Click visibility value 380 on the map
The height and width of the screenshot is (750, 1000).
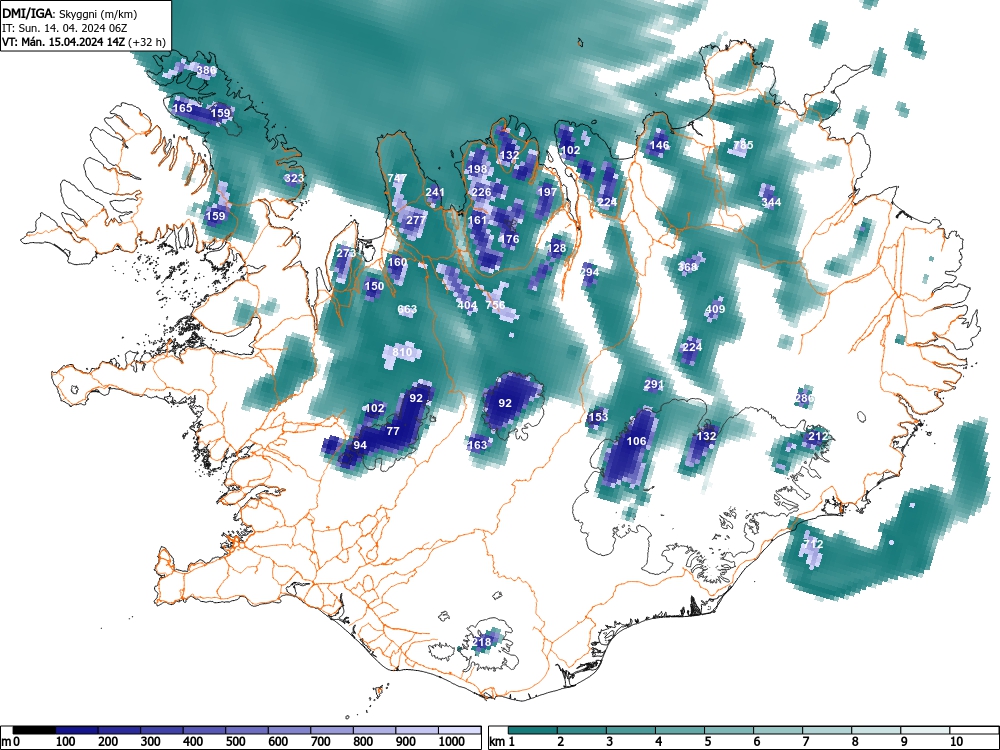coord(206,70)
